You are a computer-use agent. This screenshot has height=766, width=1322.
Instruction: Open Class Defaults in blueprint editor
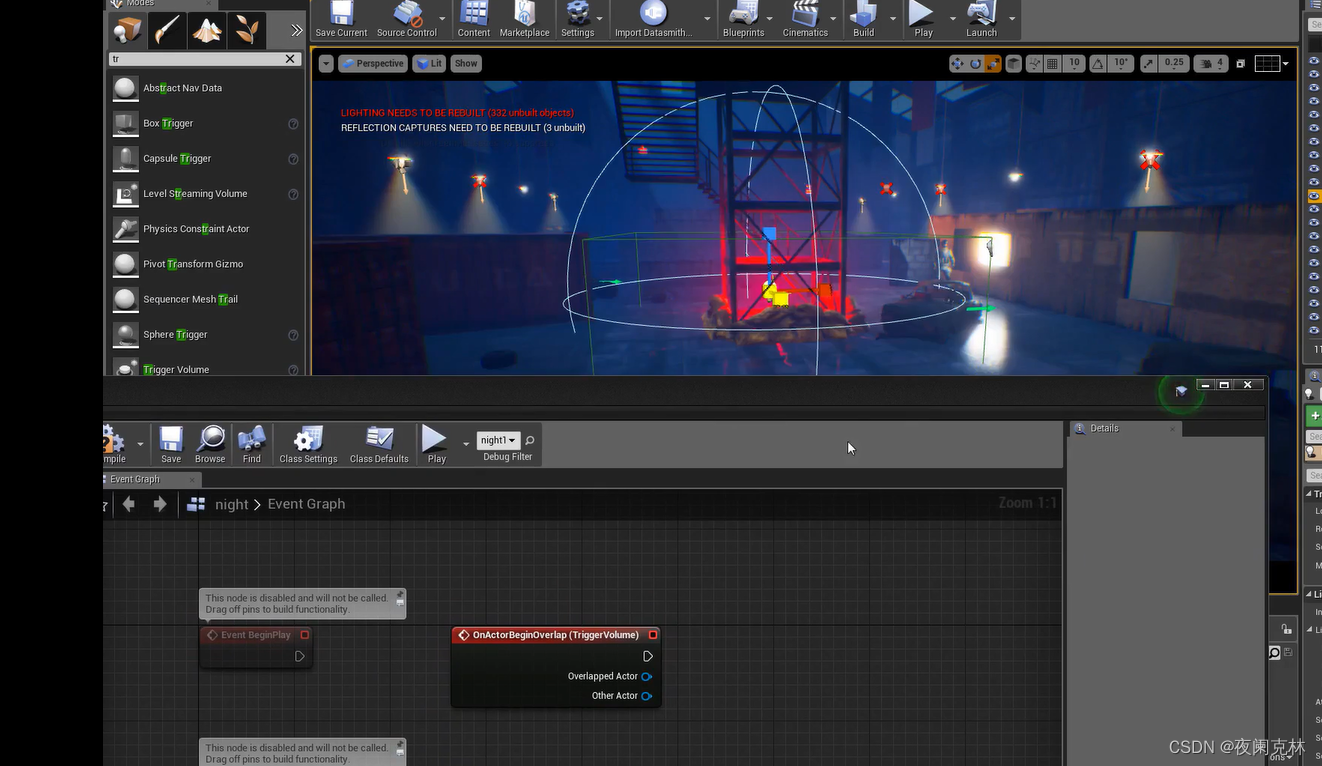(x=379, y=444)
